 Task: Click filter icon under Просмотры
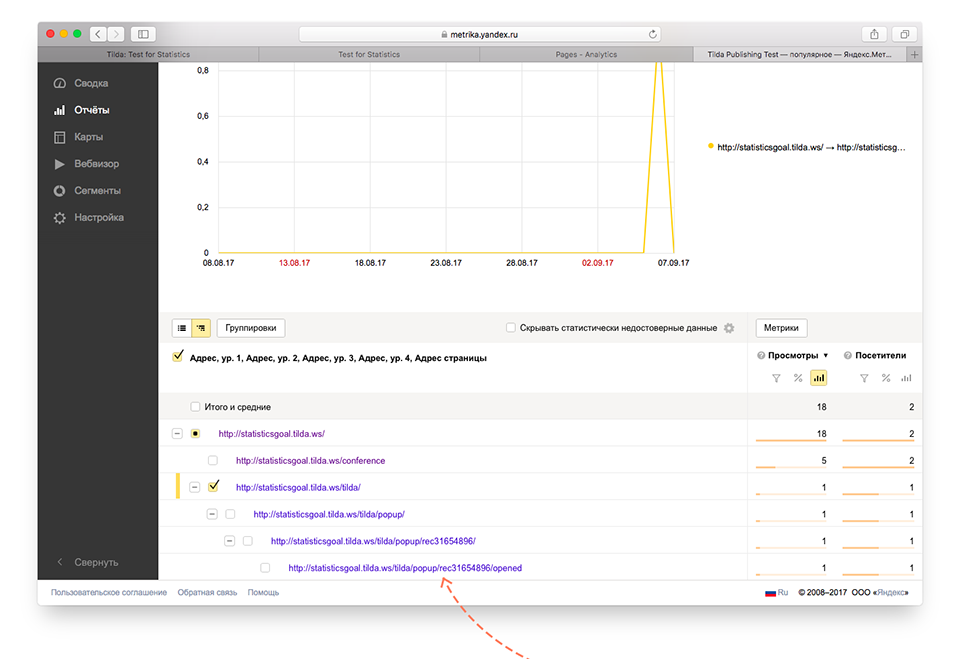point(776,378)
